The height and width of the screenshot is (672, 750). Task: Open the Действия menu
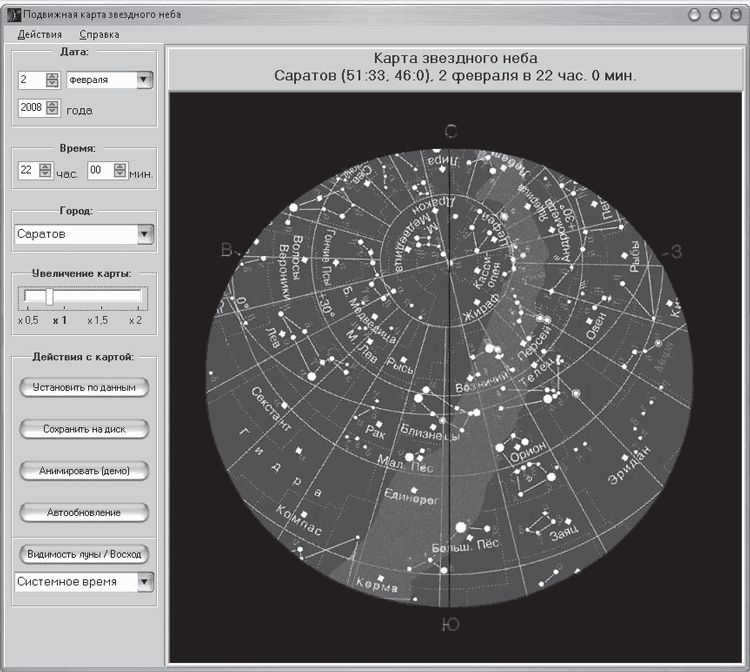[x=40, y=34]
